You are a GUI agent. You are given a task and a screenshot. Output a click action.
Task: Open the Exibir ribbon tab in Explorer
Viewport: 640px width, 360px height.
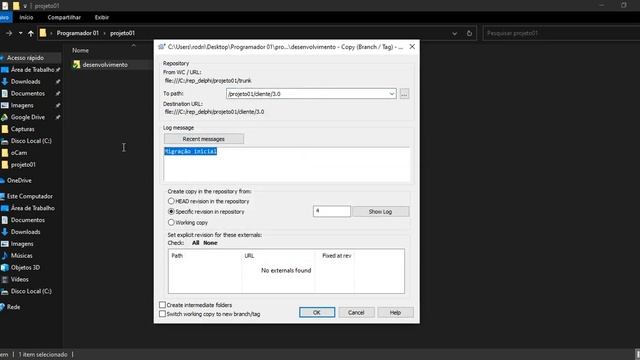point(102,17)
